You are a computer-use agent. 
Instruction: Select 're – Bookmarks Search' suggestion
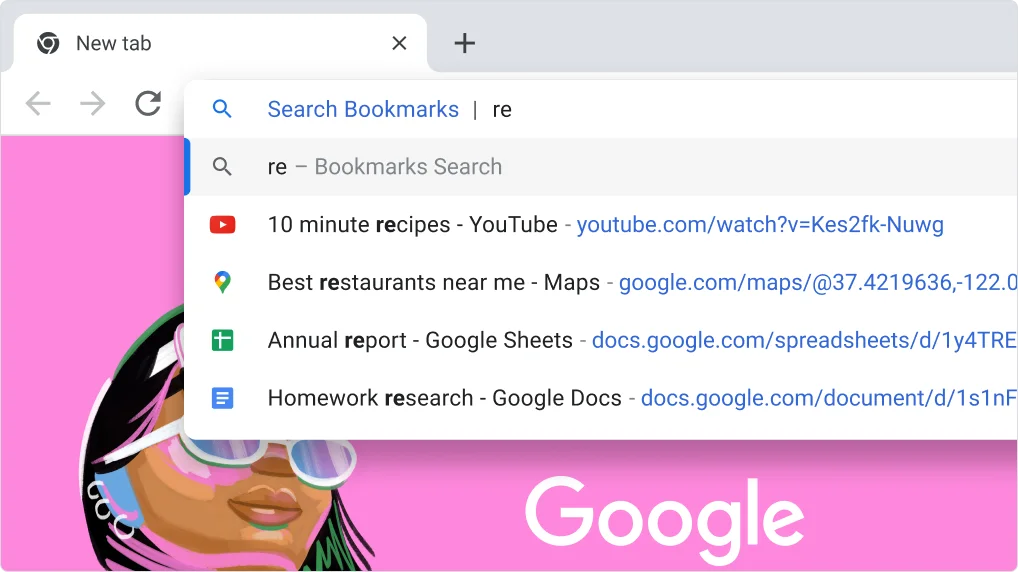[601, 167]
